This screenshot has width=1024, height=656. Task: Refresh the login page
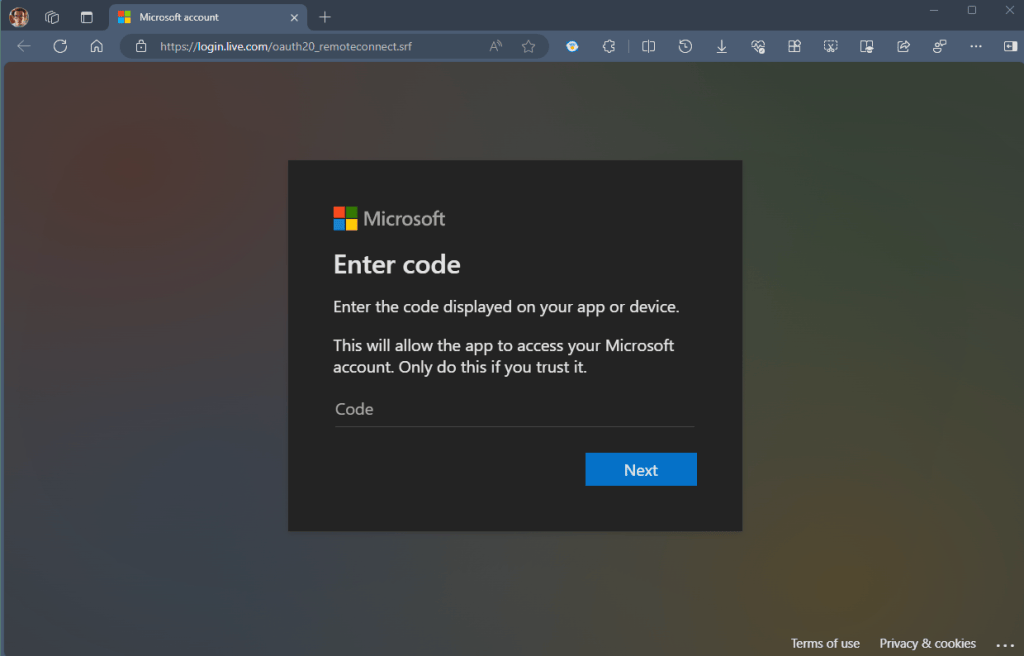[59, 46]
